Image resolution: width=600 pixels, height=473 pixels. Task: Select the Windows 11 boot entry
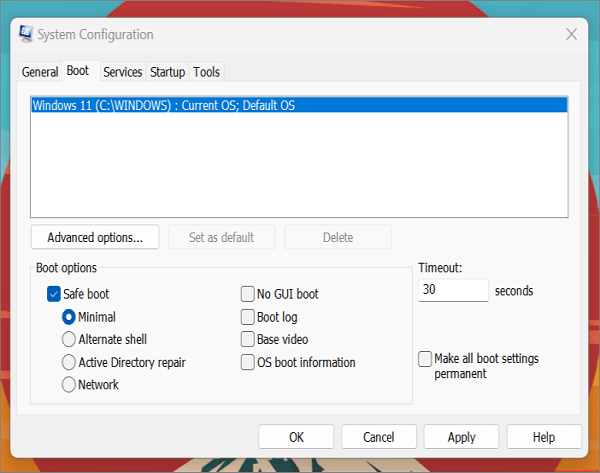pos(299,105)
